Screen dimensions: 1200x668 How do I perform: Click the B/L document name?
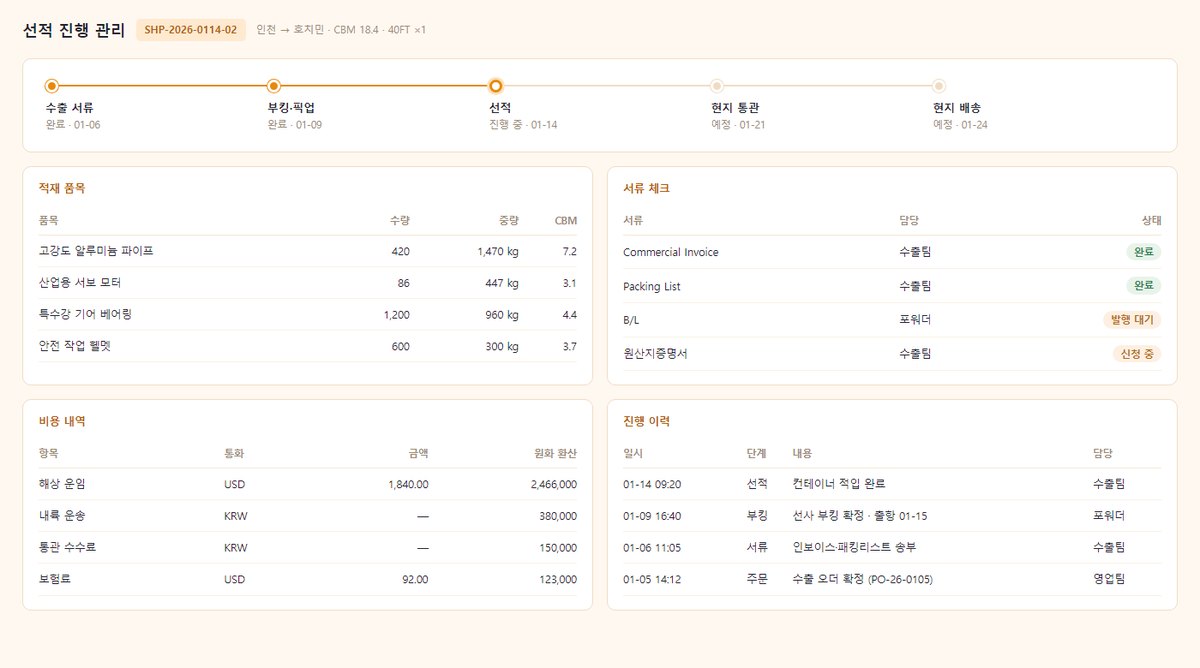[x=631, y=320]
